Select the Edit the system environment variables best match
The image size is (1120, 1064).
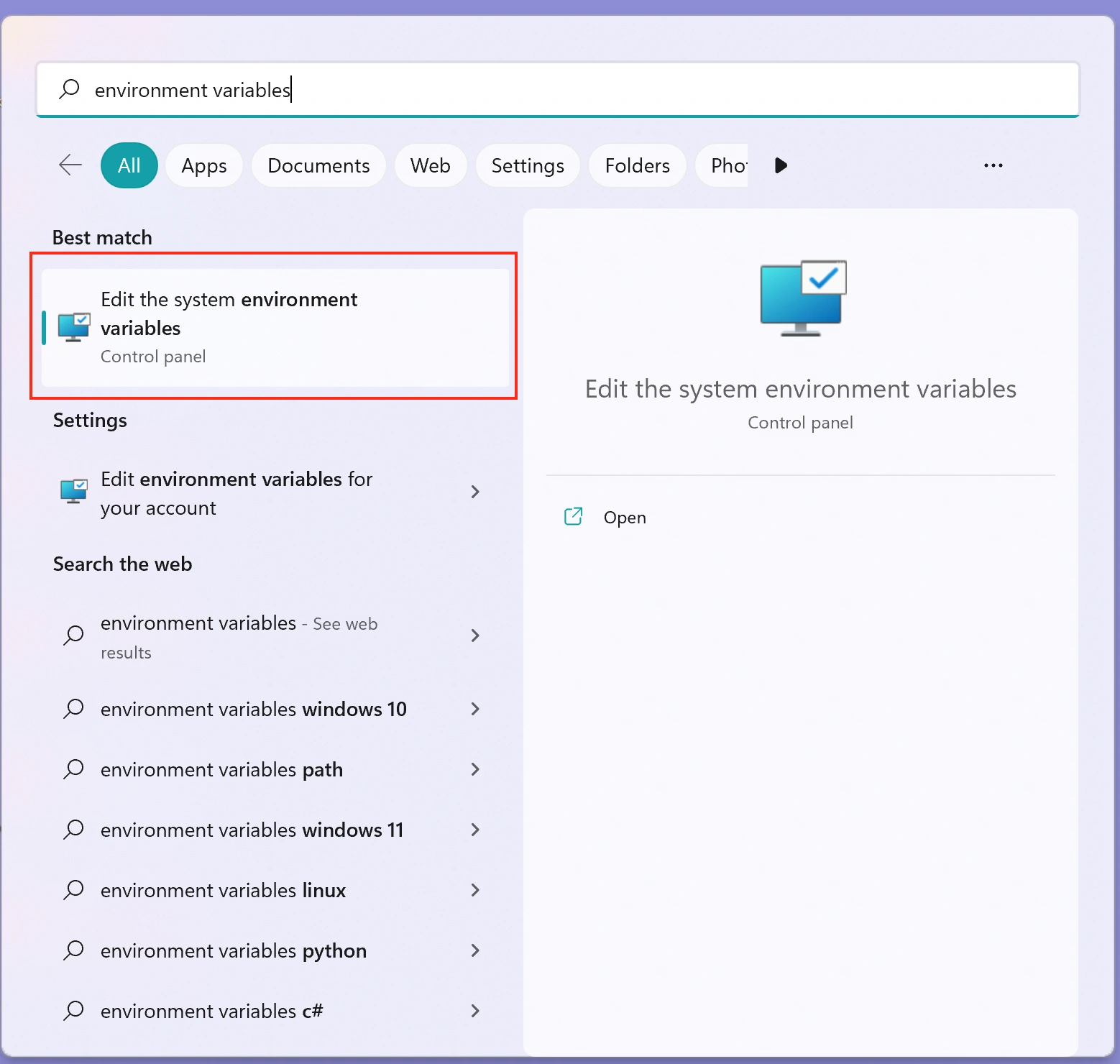click(273, 327)
